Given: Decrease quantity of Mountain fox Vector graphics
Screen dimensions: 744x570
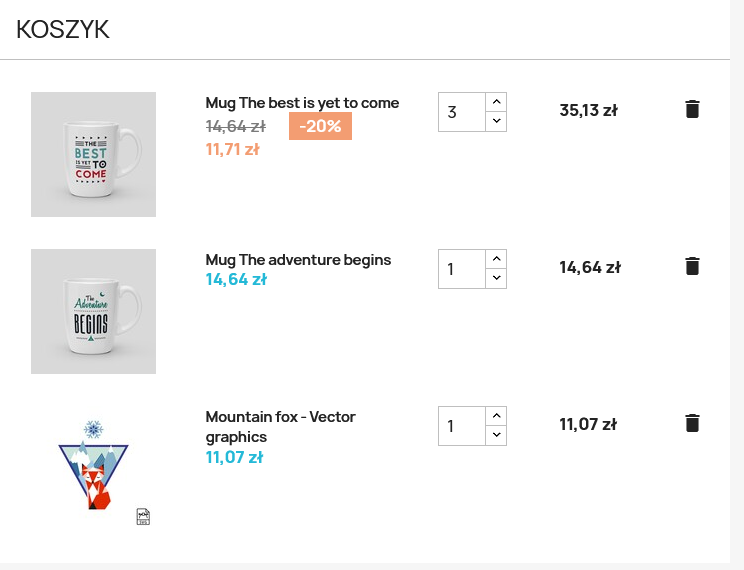Looking at the screenshot, I should click(497, 435).
